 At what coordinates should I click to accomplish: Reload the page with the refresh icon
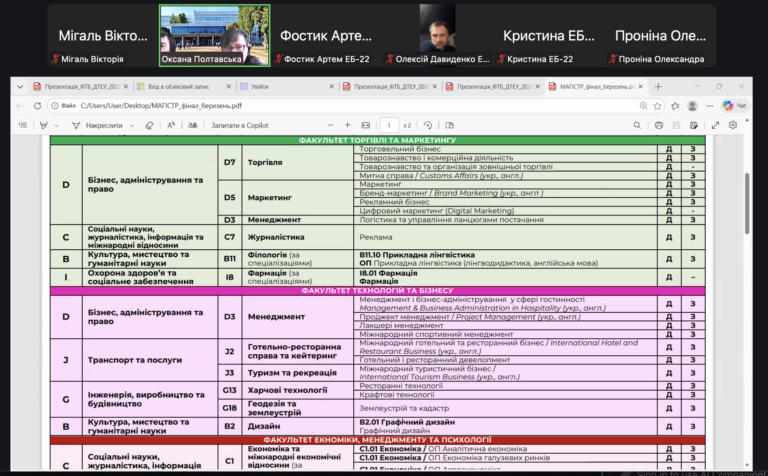pos(38,105)
